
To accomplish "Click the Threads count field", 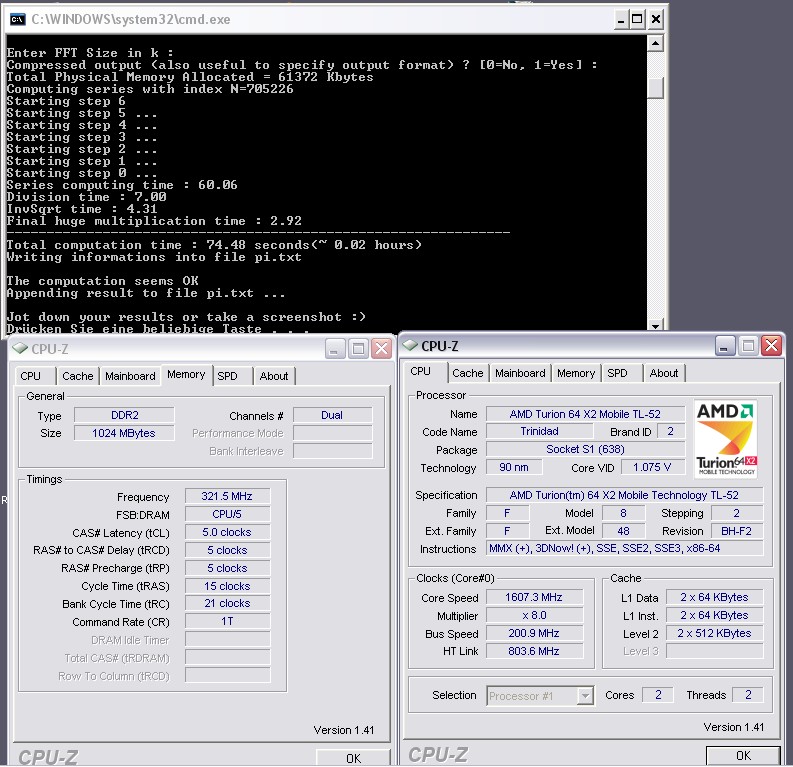I will click(x=748, y=695).
